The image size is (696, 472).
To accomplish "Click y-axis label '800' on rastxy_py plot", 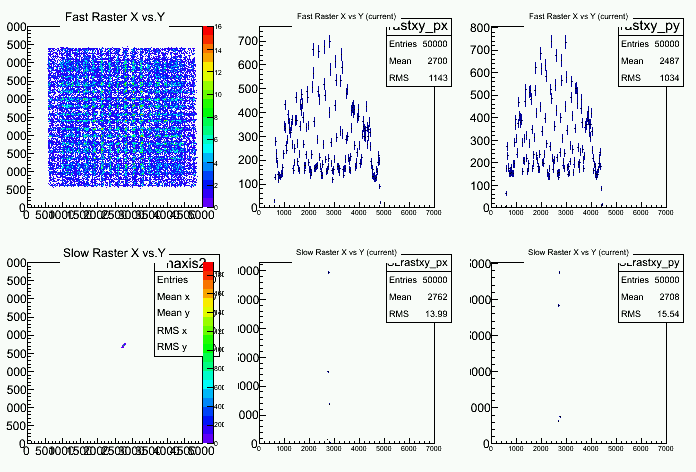I will 479,28.
